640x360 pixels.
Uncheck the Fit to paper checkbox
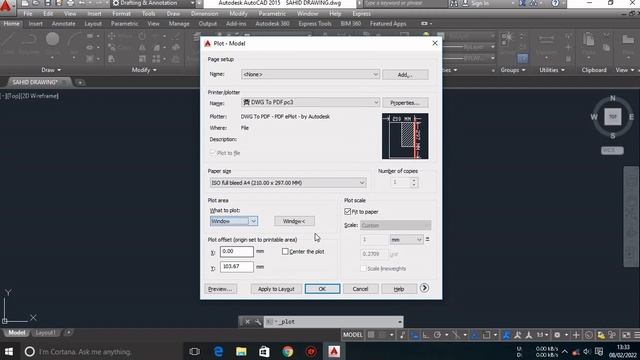(348, 211)
